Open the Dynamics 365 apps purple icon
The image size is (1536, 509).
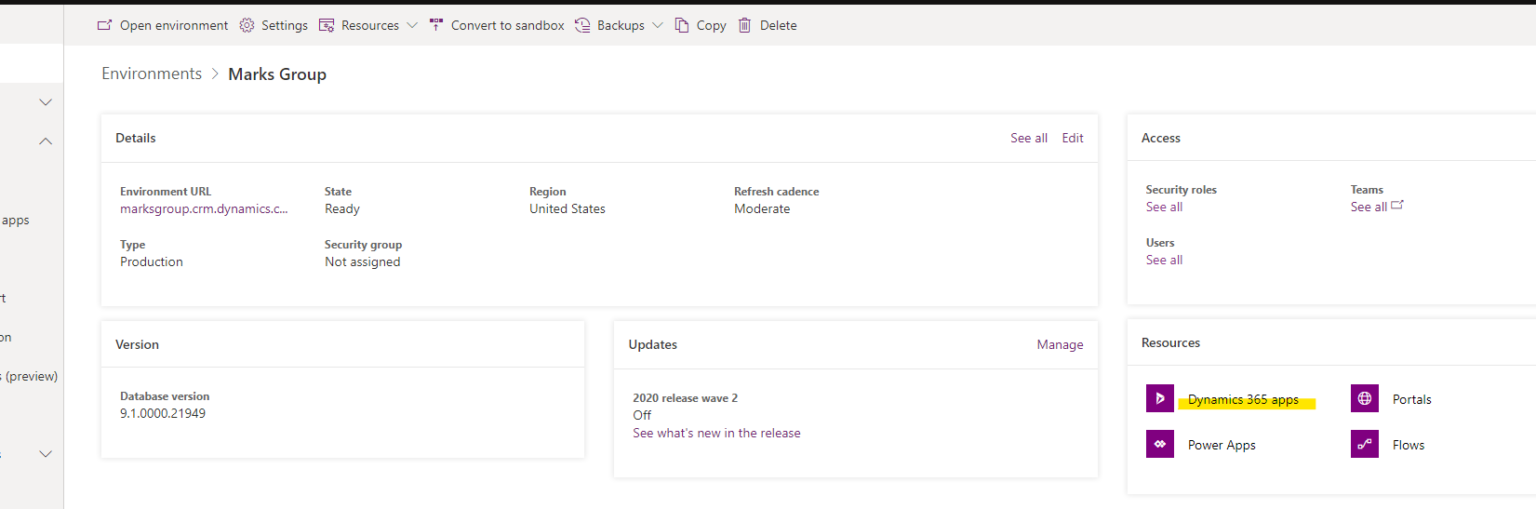[x=1160, y=398]
